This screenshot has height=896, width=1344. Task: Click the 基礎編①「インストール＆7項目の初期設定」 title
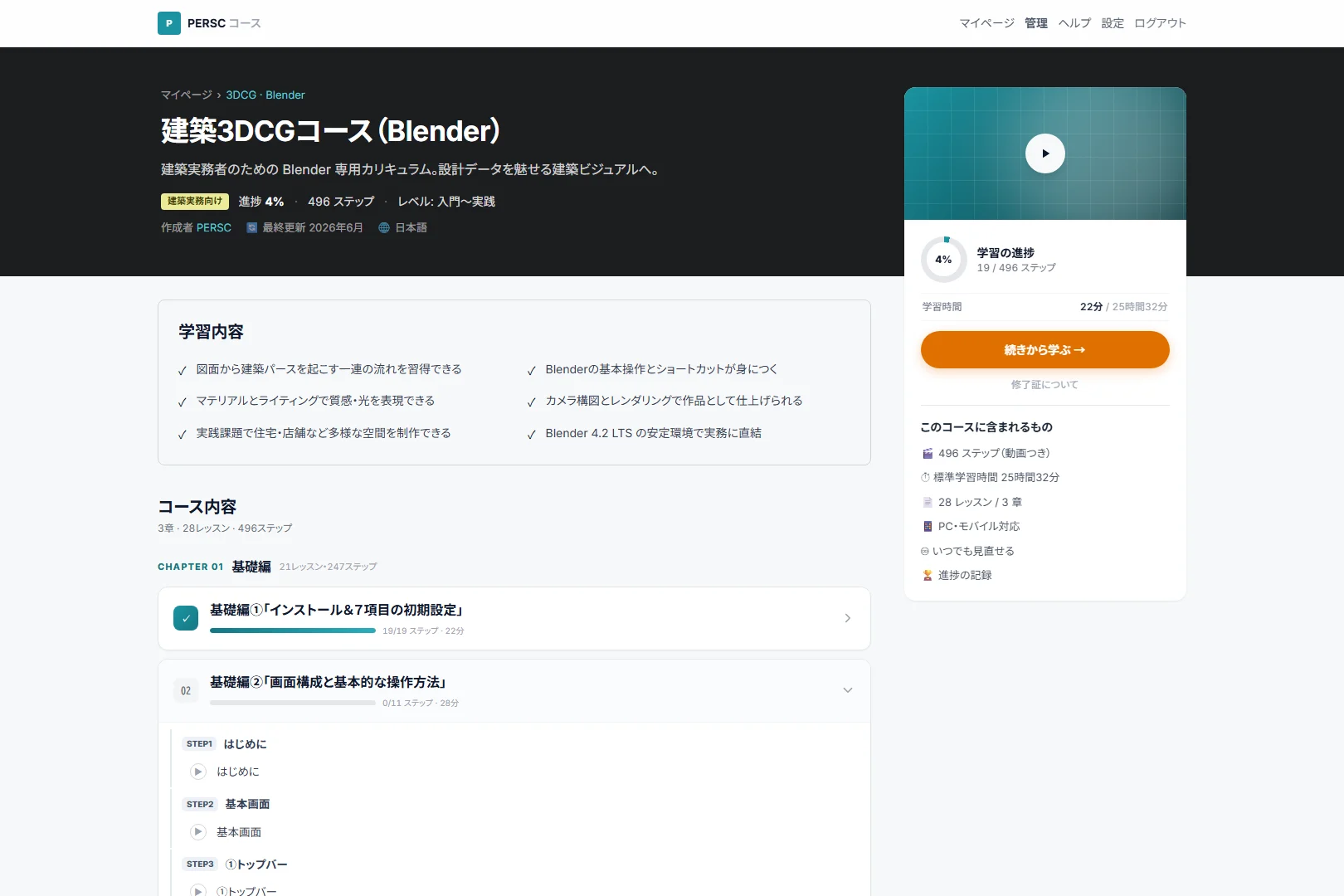coord(336,610)
